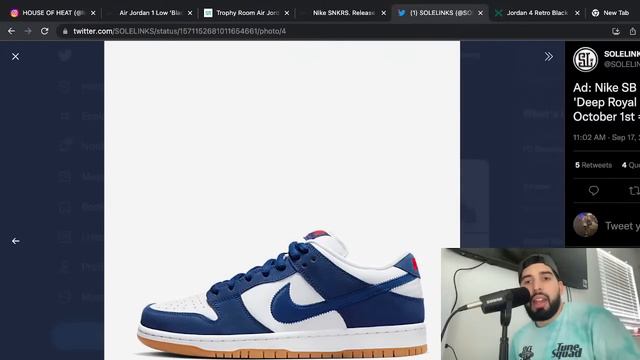Close the Jordan 4 Retro Black tab
The height and width of the screenshot is (360, 640).
point(577,13)
